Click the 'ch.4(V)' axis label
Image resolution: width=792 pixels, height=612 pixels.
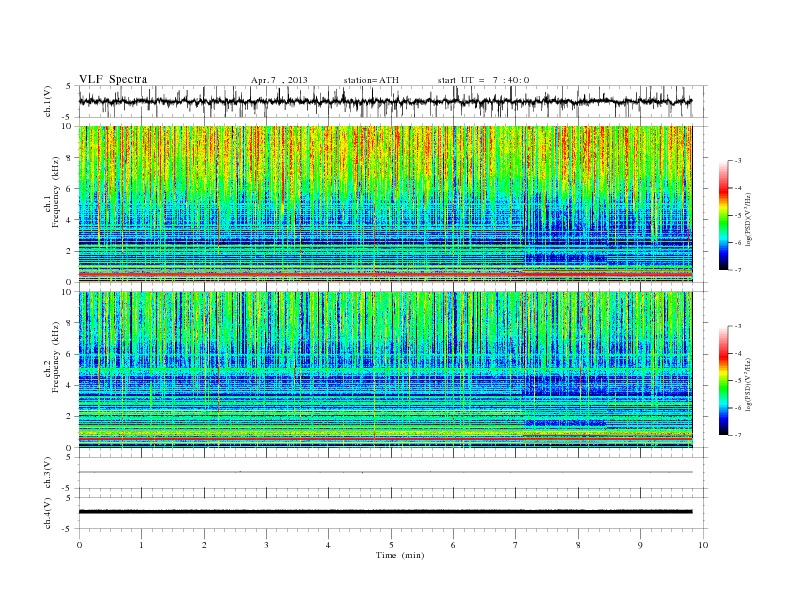[x=48, y=513]
